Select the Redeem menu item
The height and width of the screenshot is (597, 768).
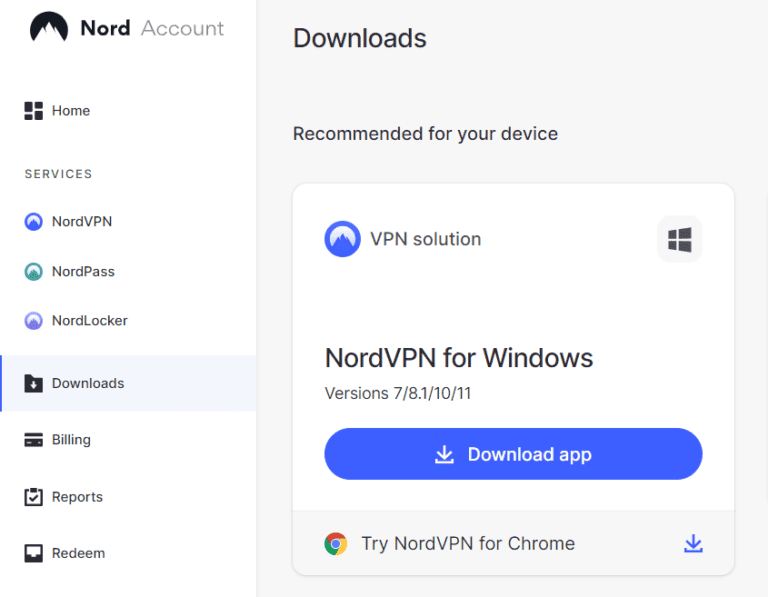[x=78, y=553]
